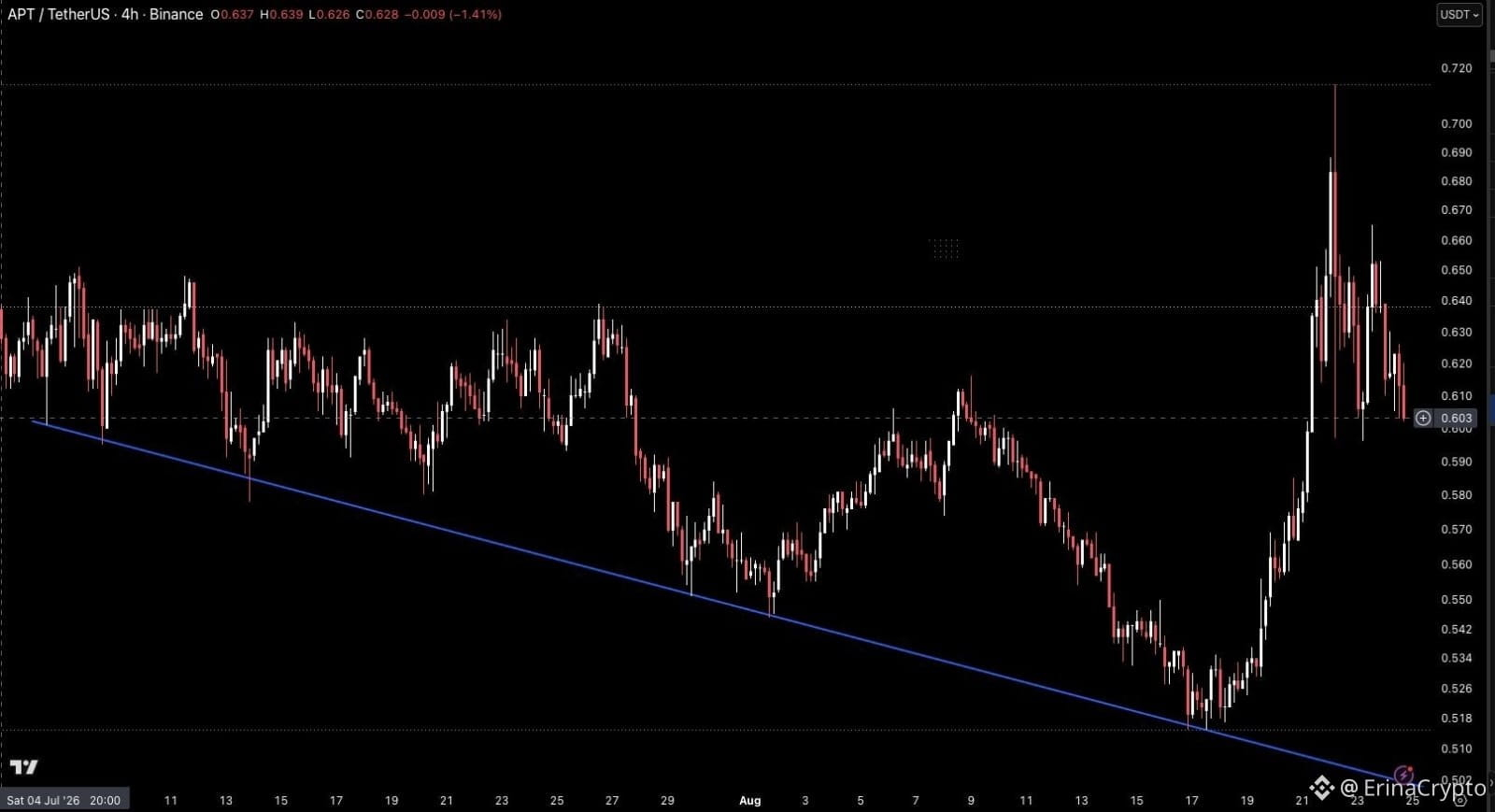
Task: Click the 0.560 price axis label
Action: tap(1457, 564)
